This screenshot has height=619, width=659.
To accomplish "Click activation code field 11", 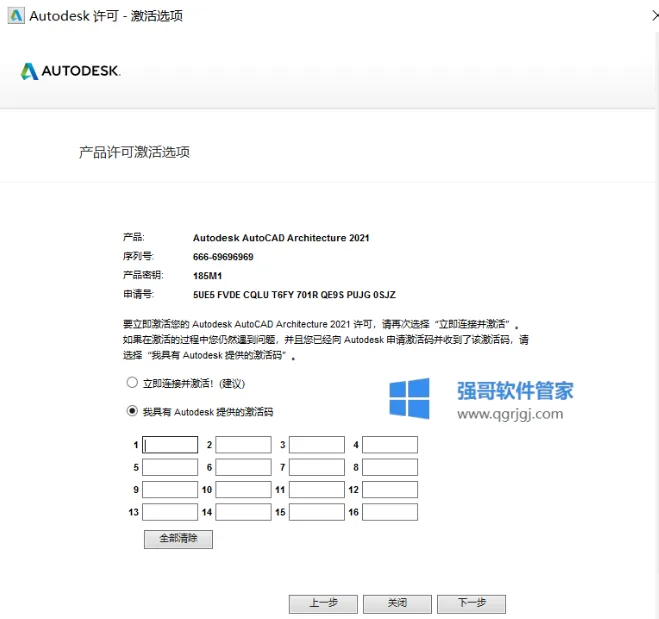I will click(317, 490).
